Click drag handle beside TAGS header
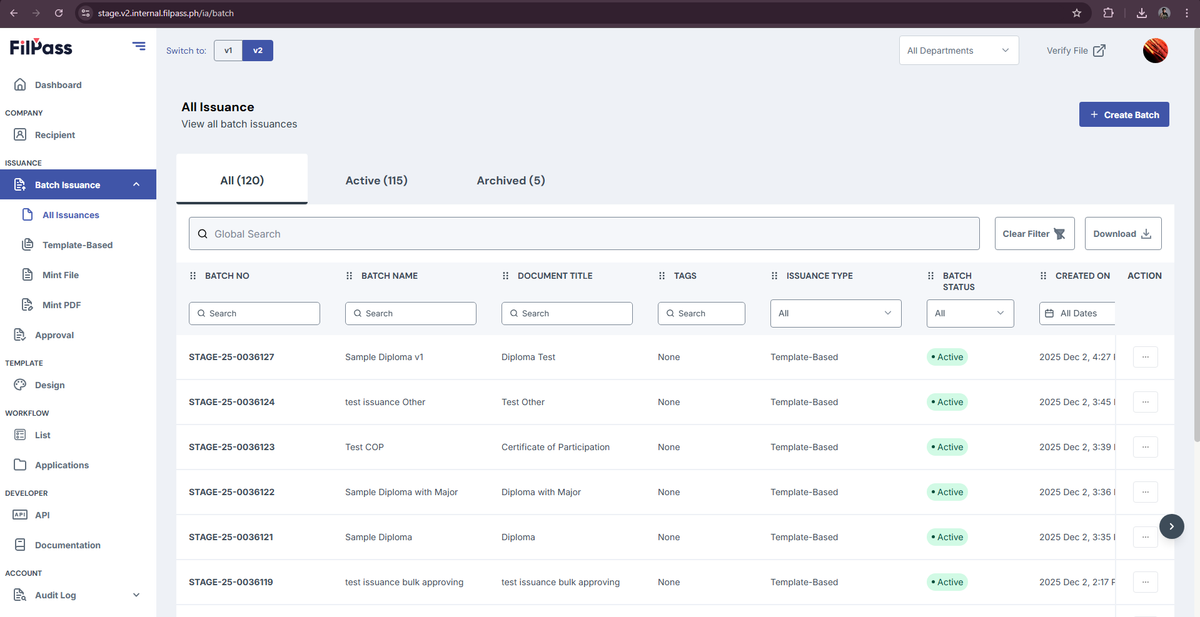Screen dimensions: 1200x617 [x=662, y=276]
